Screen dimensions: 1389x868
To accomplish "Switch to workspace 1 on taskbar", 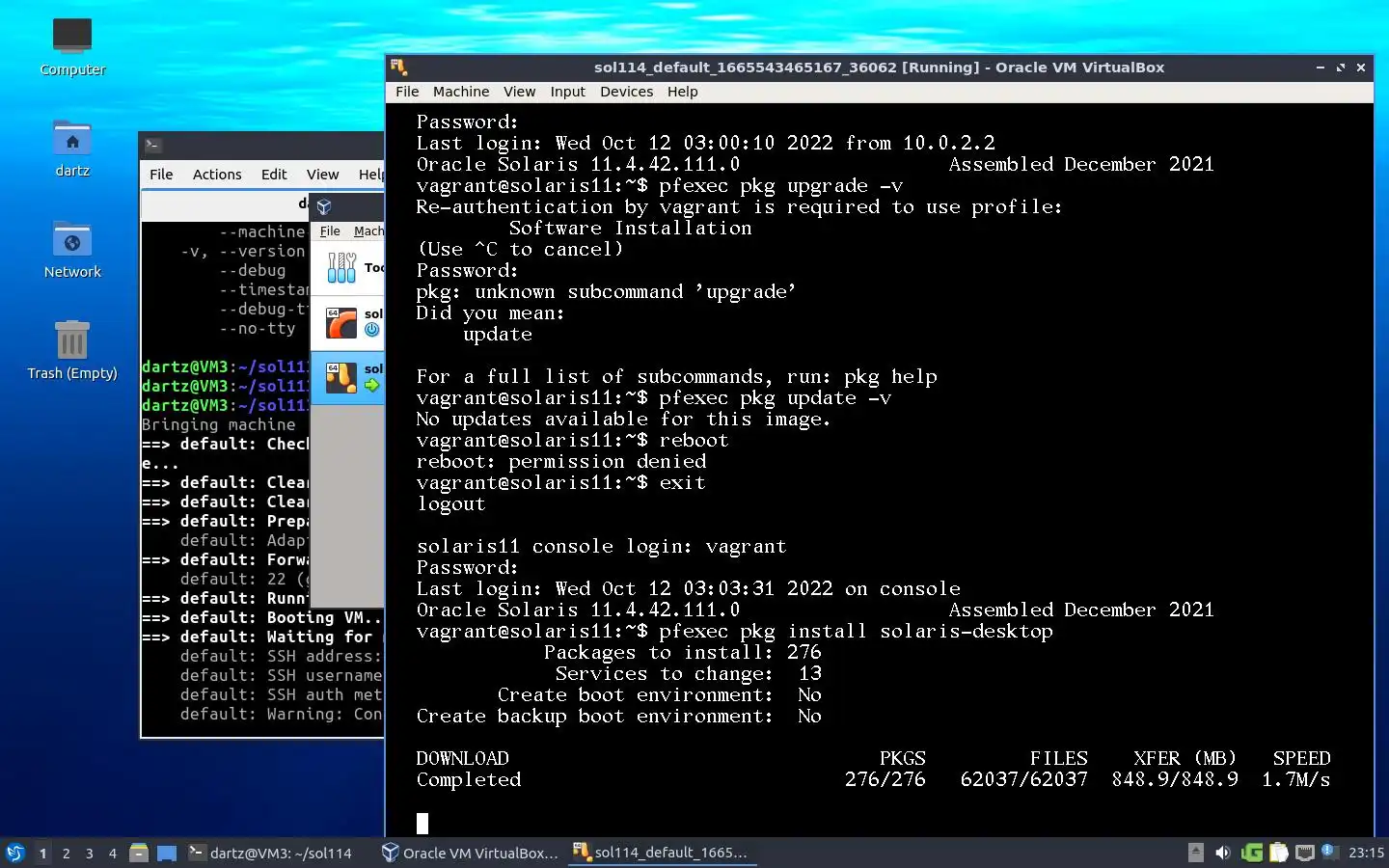I will 42,853.
